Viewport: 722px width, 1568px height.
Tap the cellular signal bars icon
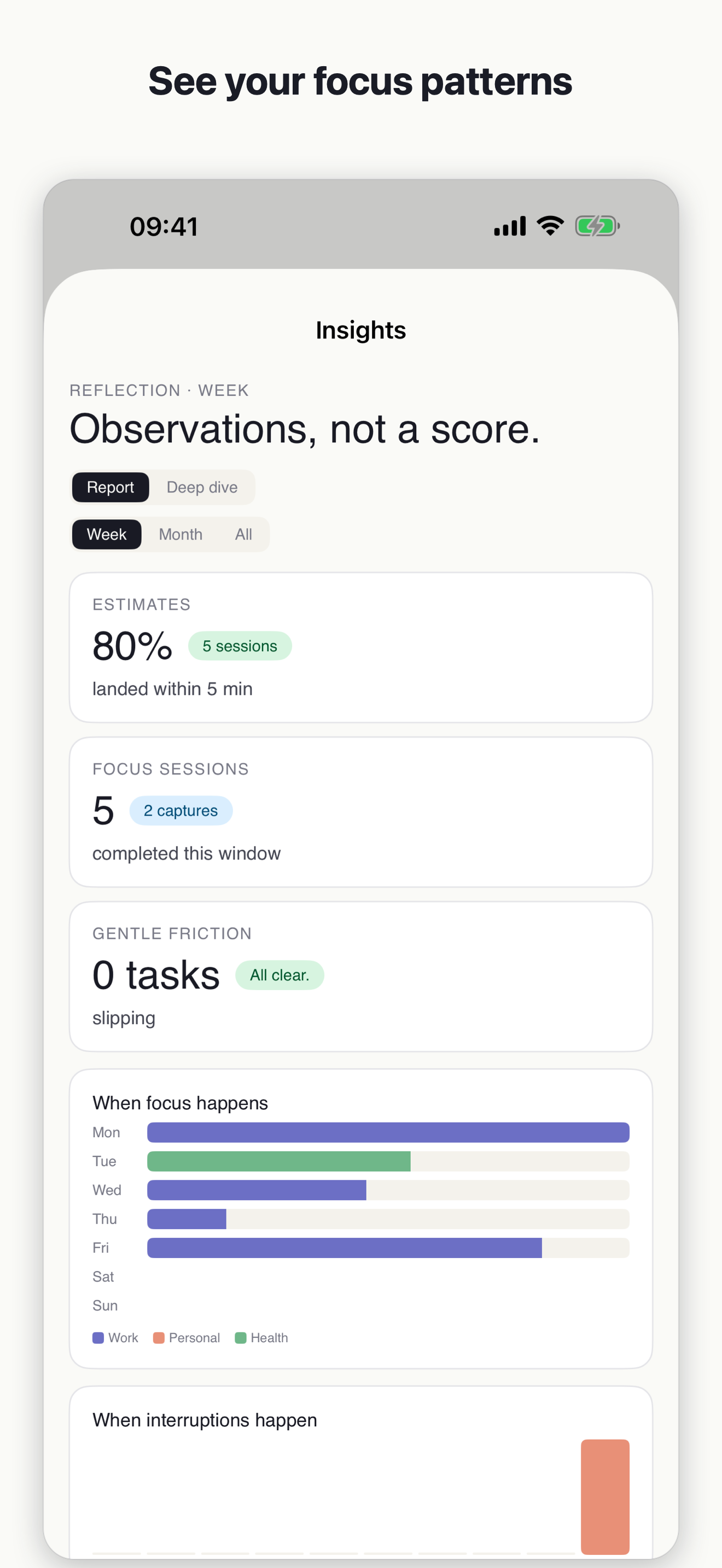510,226
